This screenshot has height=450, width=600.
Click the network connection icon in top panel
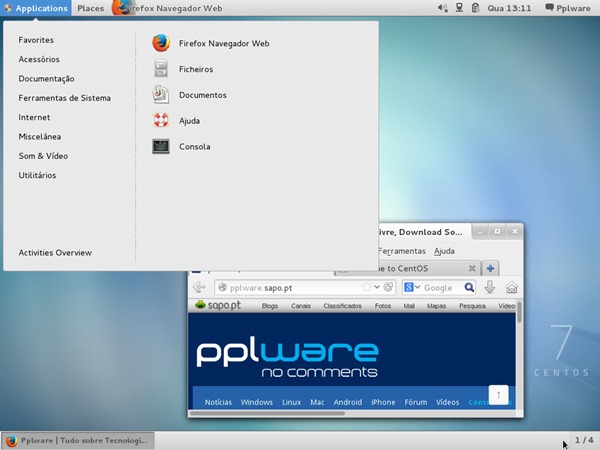[x=459, y=8]
